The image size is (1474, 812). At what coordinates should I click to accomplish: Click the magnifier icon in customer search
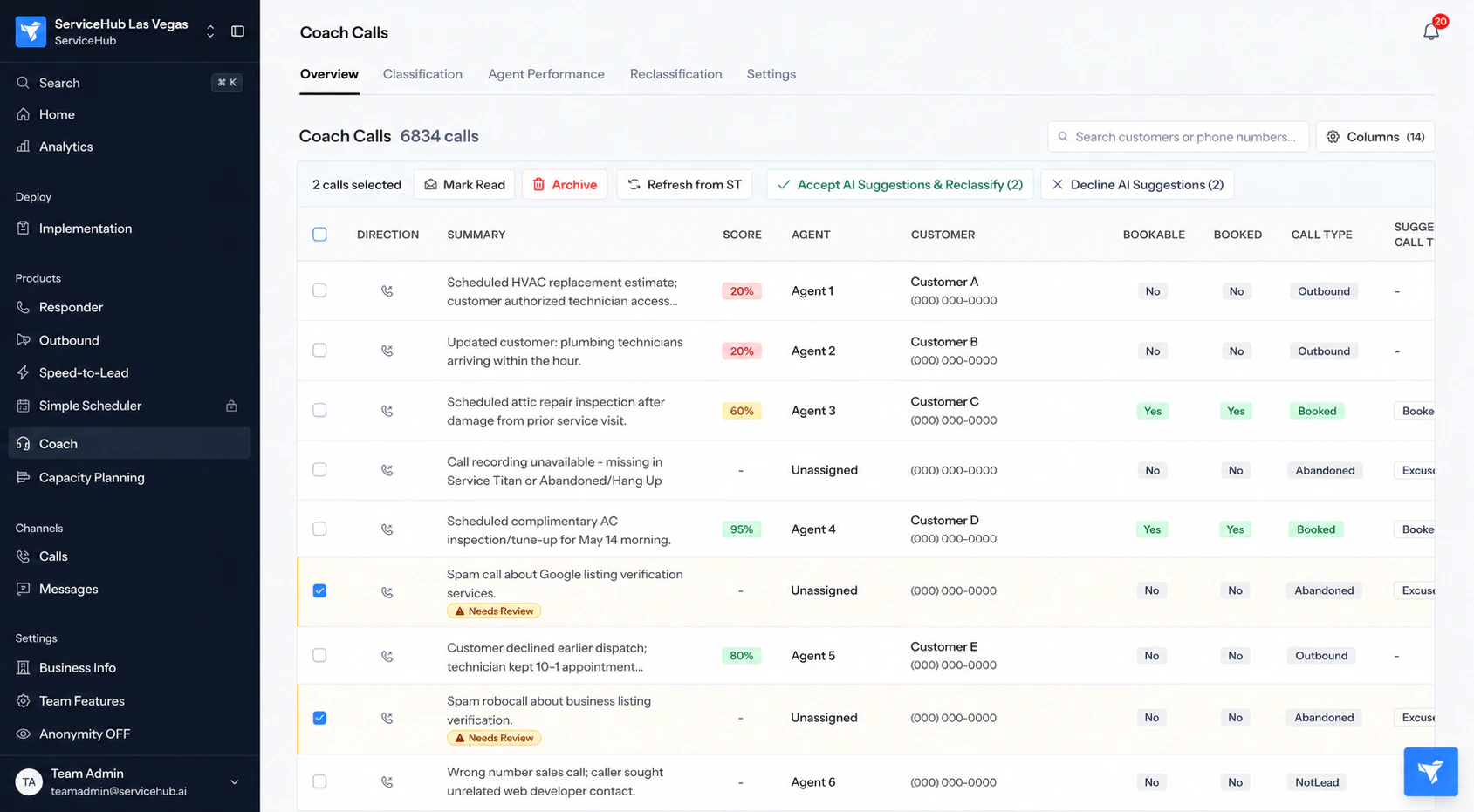click(x=1063, y=137)
